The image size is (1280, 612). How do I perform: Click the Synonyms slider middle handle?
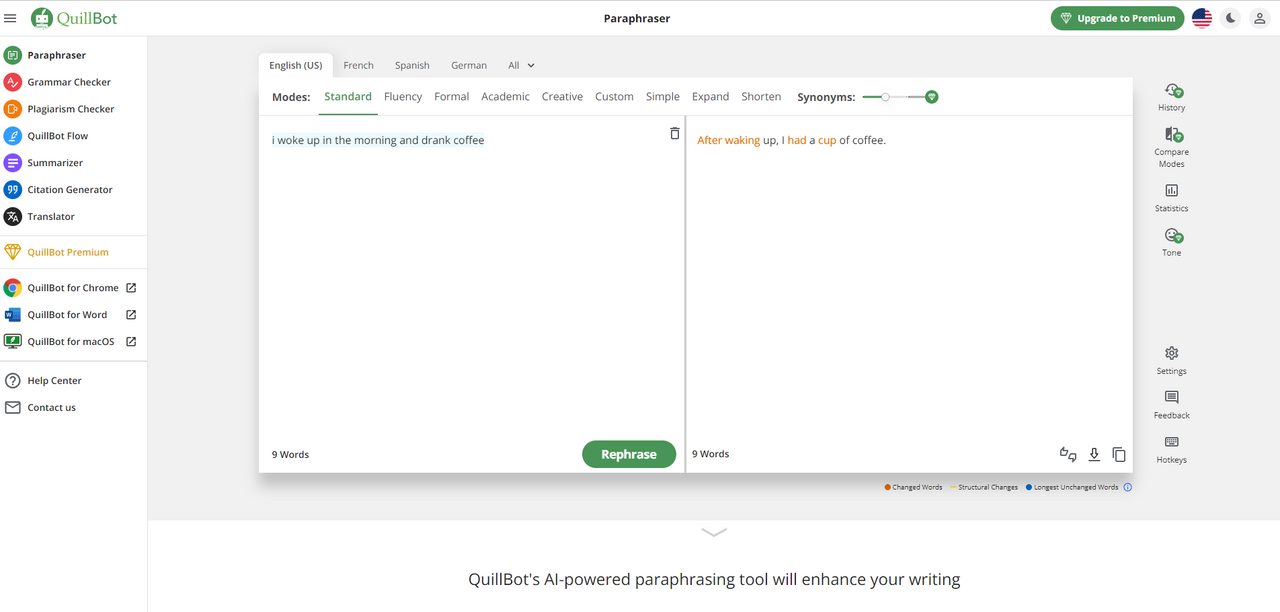(x=885, y=97)
